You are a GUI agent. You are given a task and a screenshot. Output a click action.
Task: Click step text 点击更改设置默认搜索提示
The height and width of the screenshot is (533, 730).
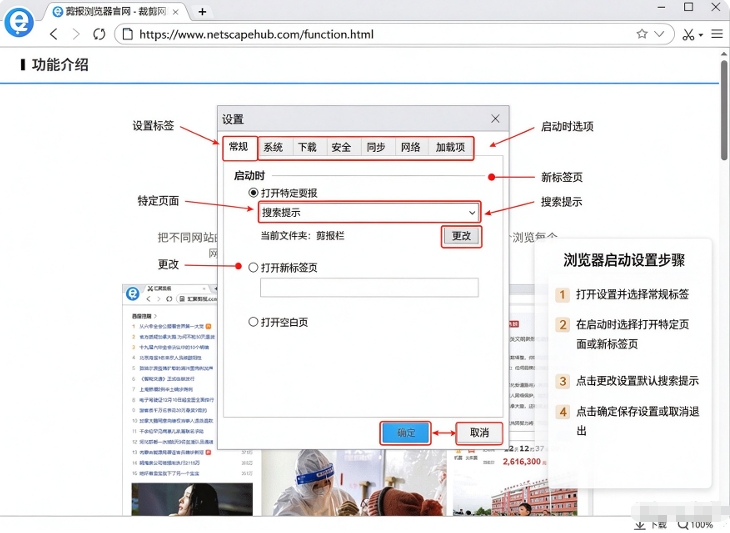(x=637, y=381)
